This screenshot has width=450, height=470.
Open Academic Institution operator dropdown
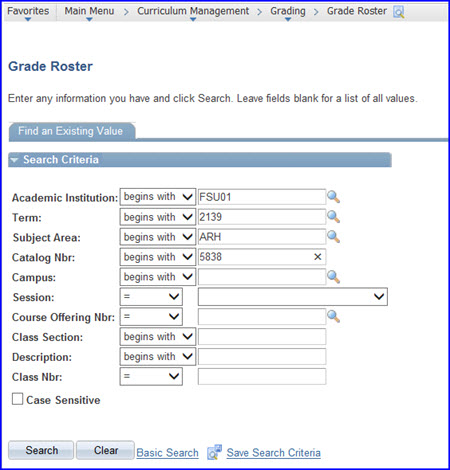(158, 197)
